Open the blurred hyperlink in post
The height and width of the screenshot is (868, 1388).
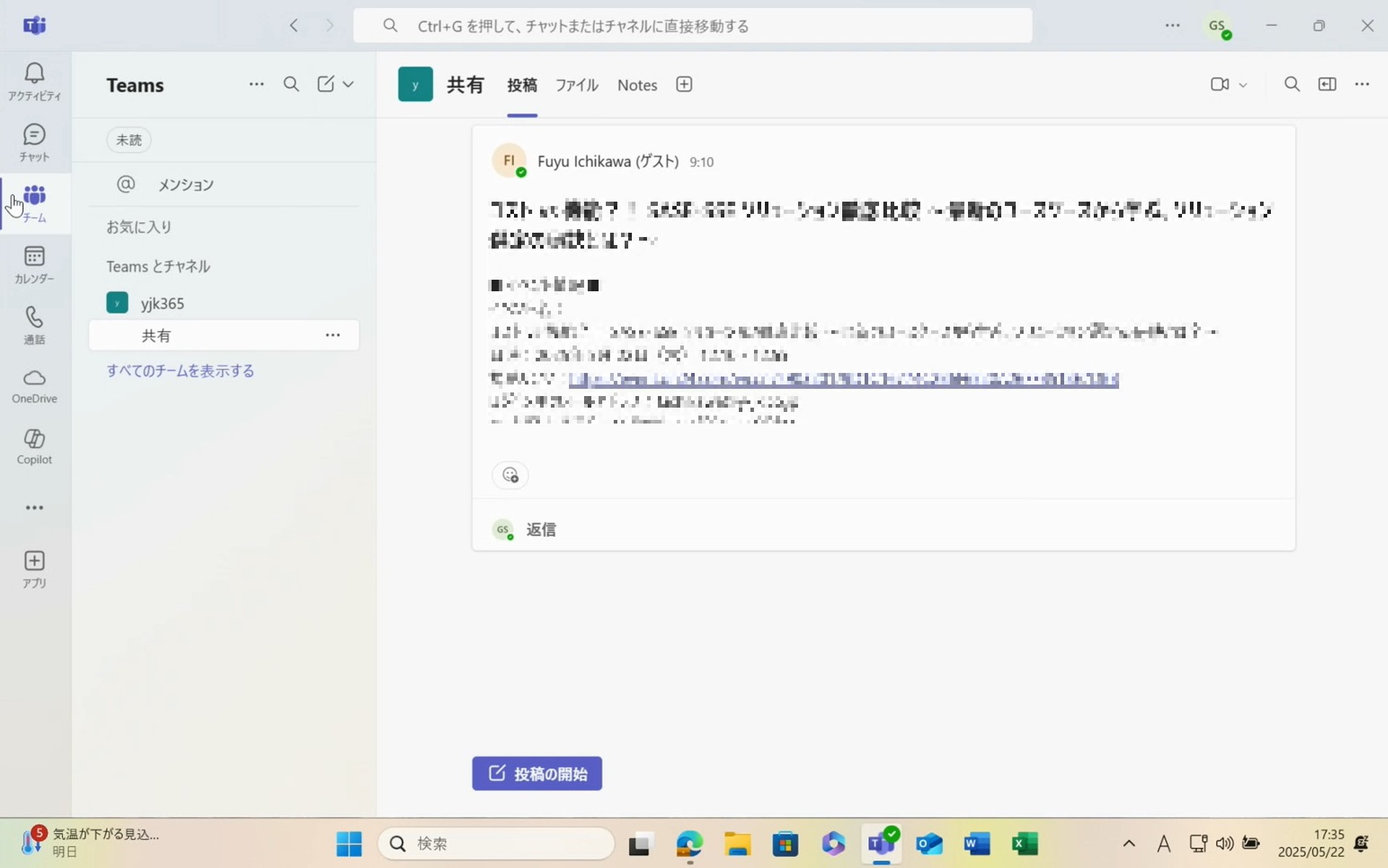[844, 379]
